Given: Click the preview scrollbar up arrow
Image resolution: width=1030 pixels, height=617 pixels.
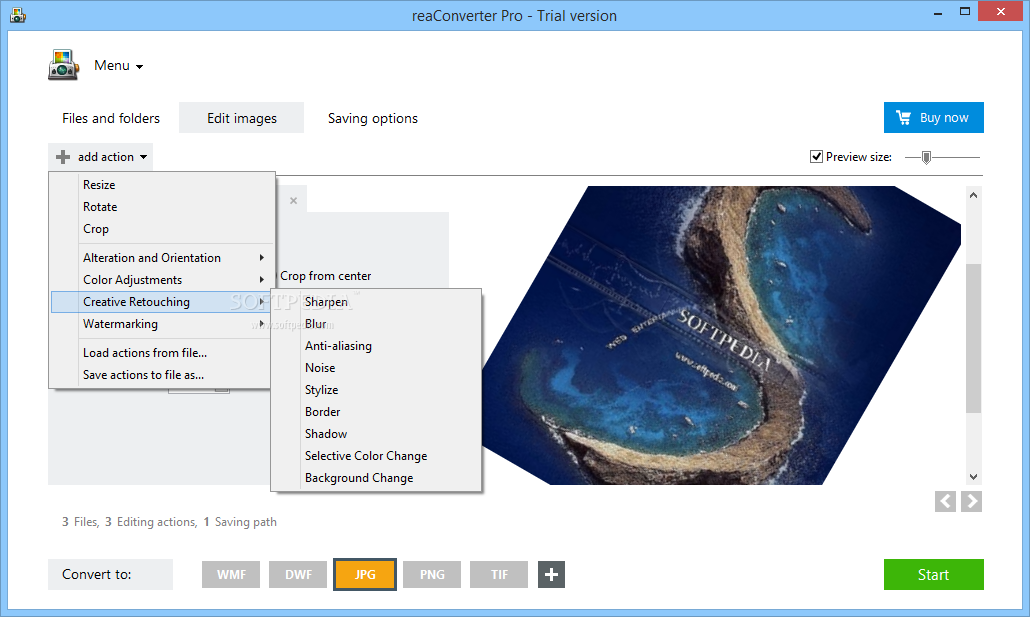Looking at the screenshot, I should tap(974, 195).
